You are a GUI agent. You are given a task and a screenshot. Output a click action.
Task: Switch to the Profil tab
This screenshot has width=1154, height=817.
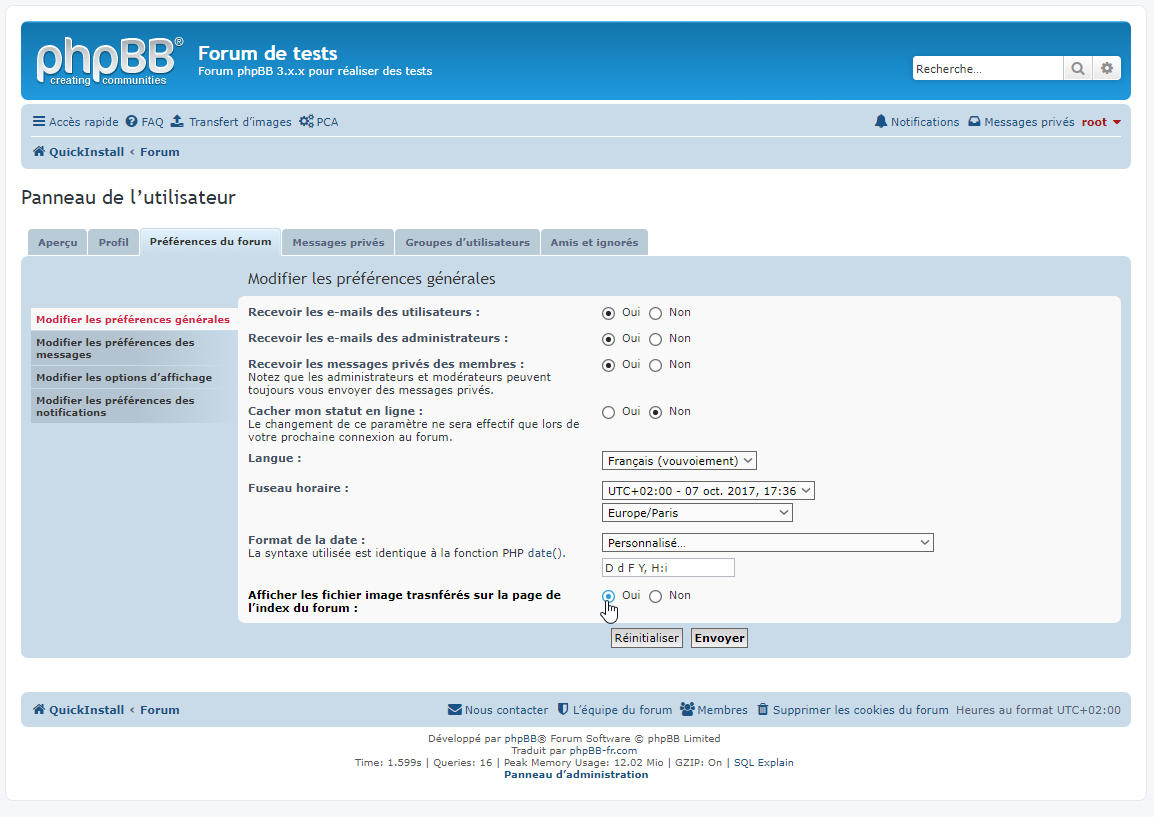pyautogui.click(x=113, y=243)
